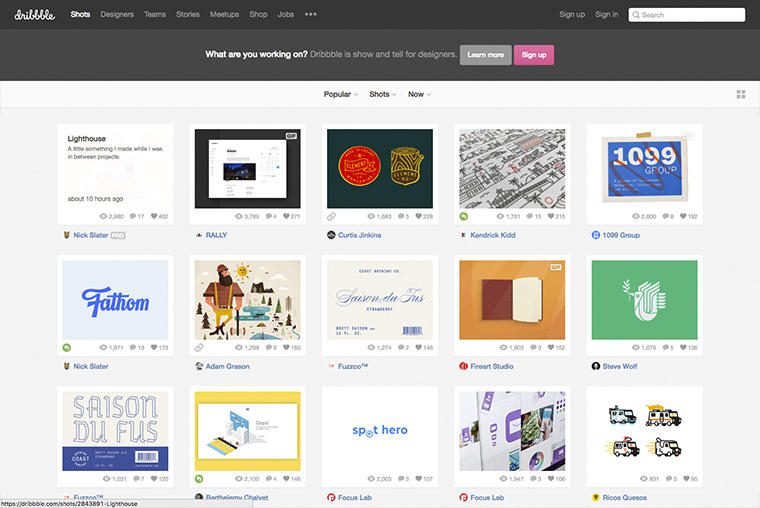The width and height of the screenshot is (760, 508).
Task: Open the Meetups navigation item
Action: point(224,14)
